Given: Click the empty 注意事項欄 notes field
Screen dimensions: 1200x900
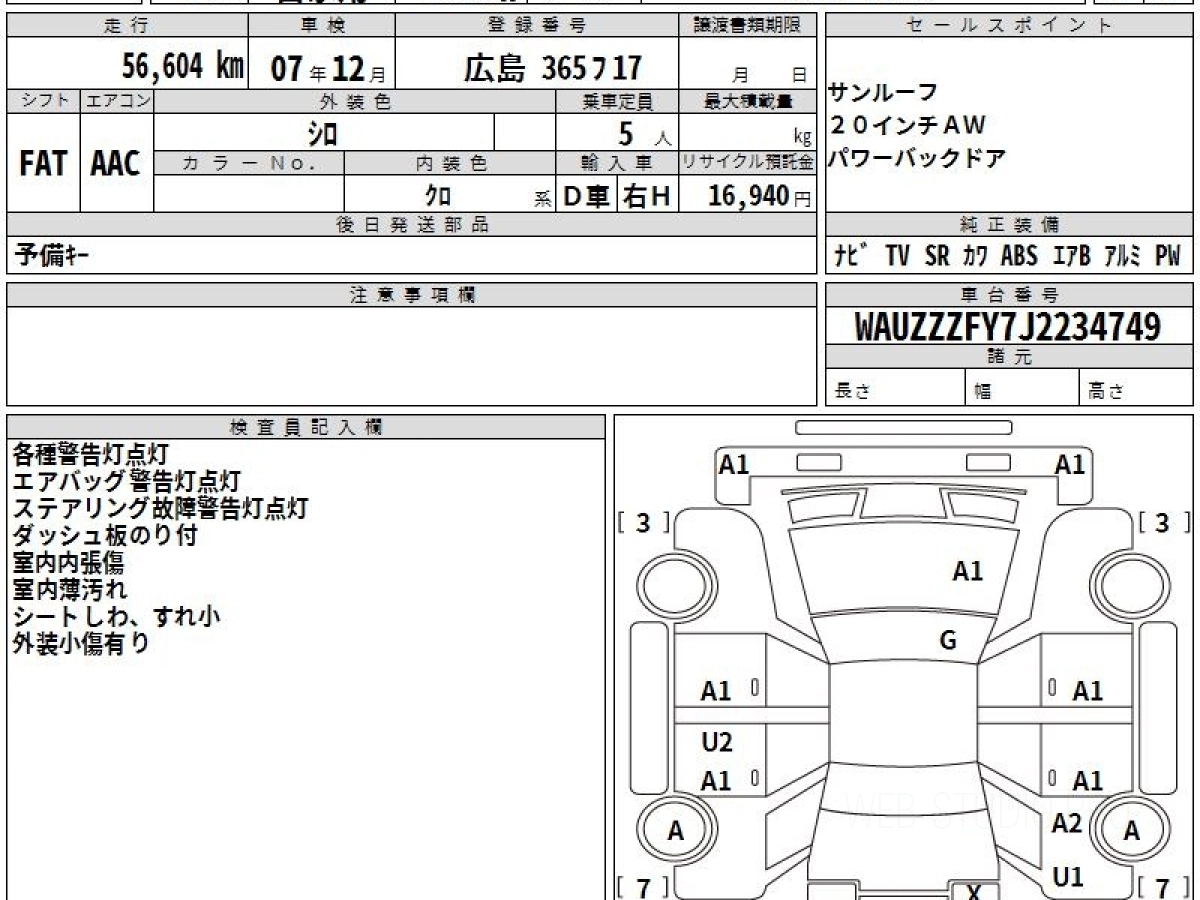Looking at the screenshot, I should point(411,355).
